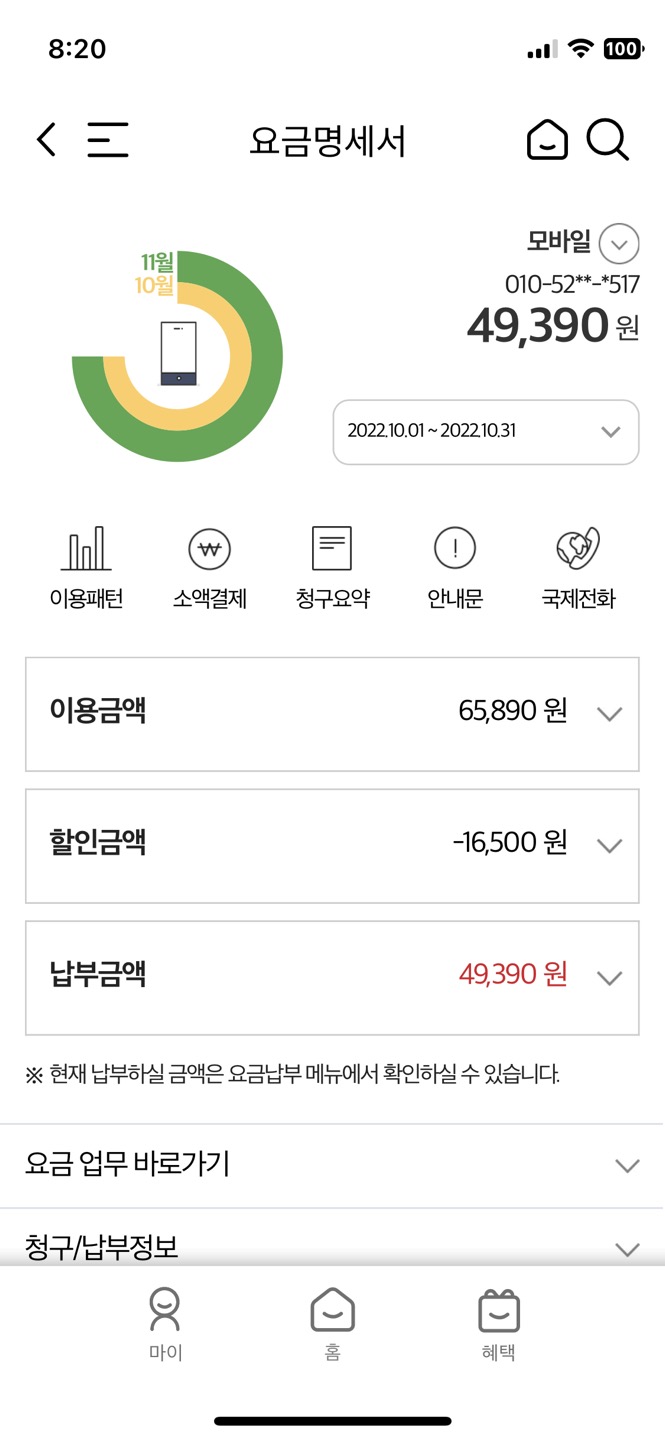
Task: Tap the 소액결제 micropayment icon
Action: tap(210, 567)
